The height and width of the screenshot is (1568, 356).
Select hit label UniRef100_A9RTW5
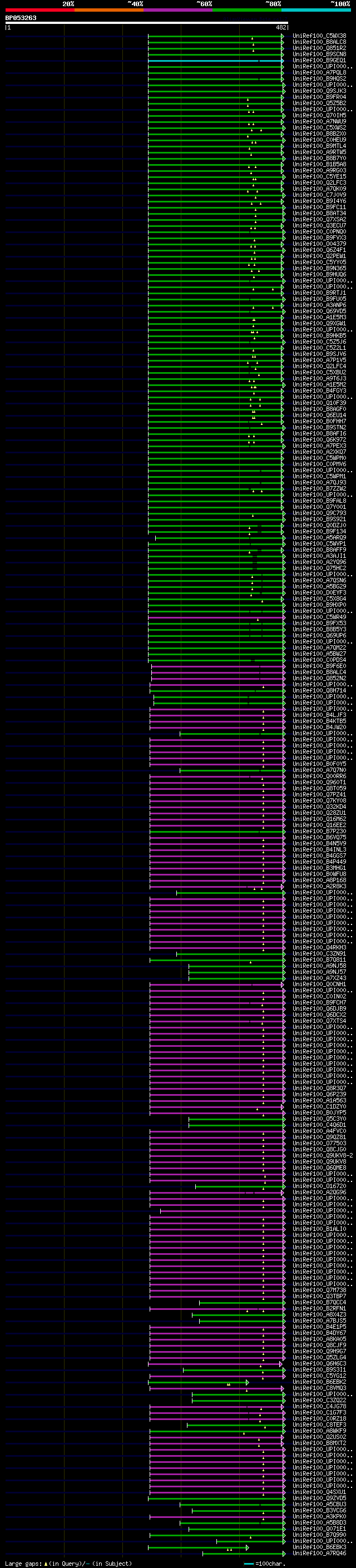click(x=319, y=152)
